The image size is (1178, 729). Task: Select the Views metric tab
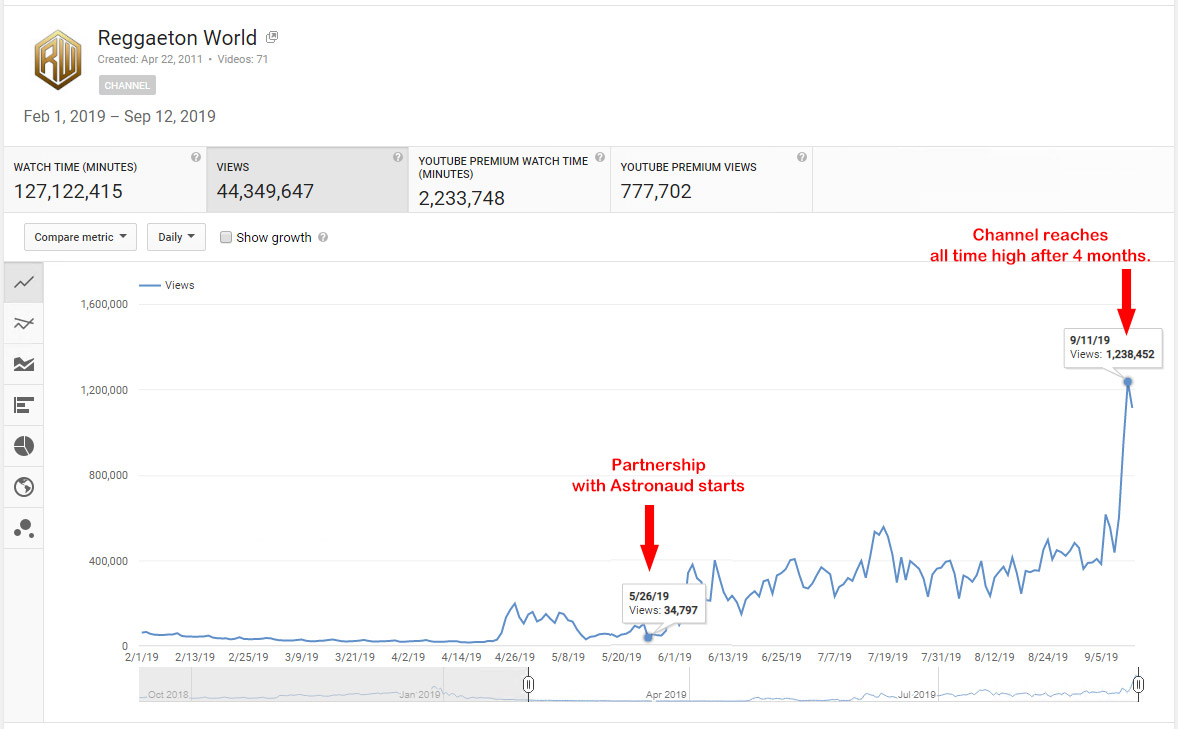click(307, 180)
